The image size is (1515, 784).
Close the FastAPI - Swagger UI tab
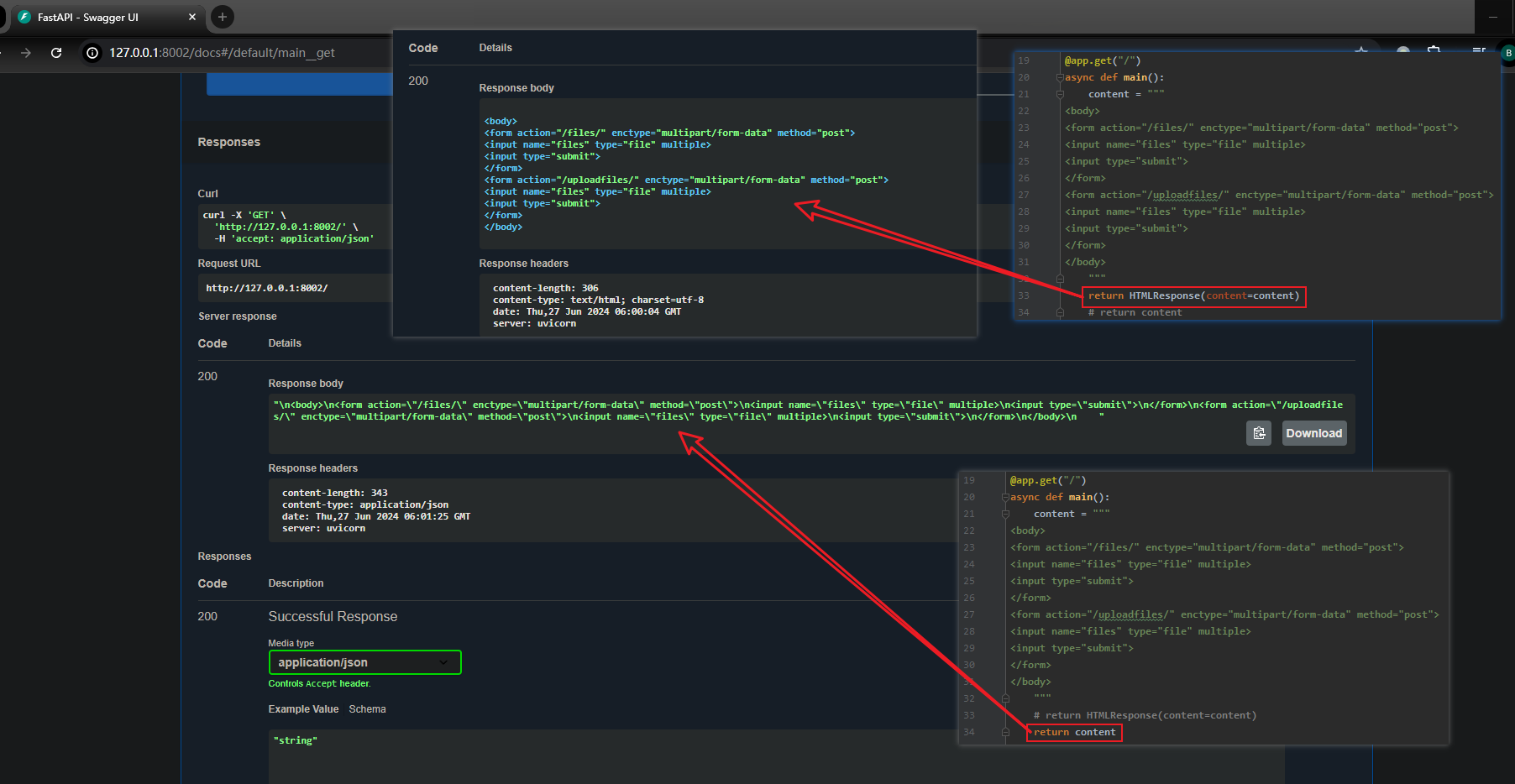[x=192, y=17]
